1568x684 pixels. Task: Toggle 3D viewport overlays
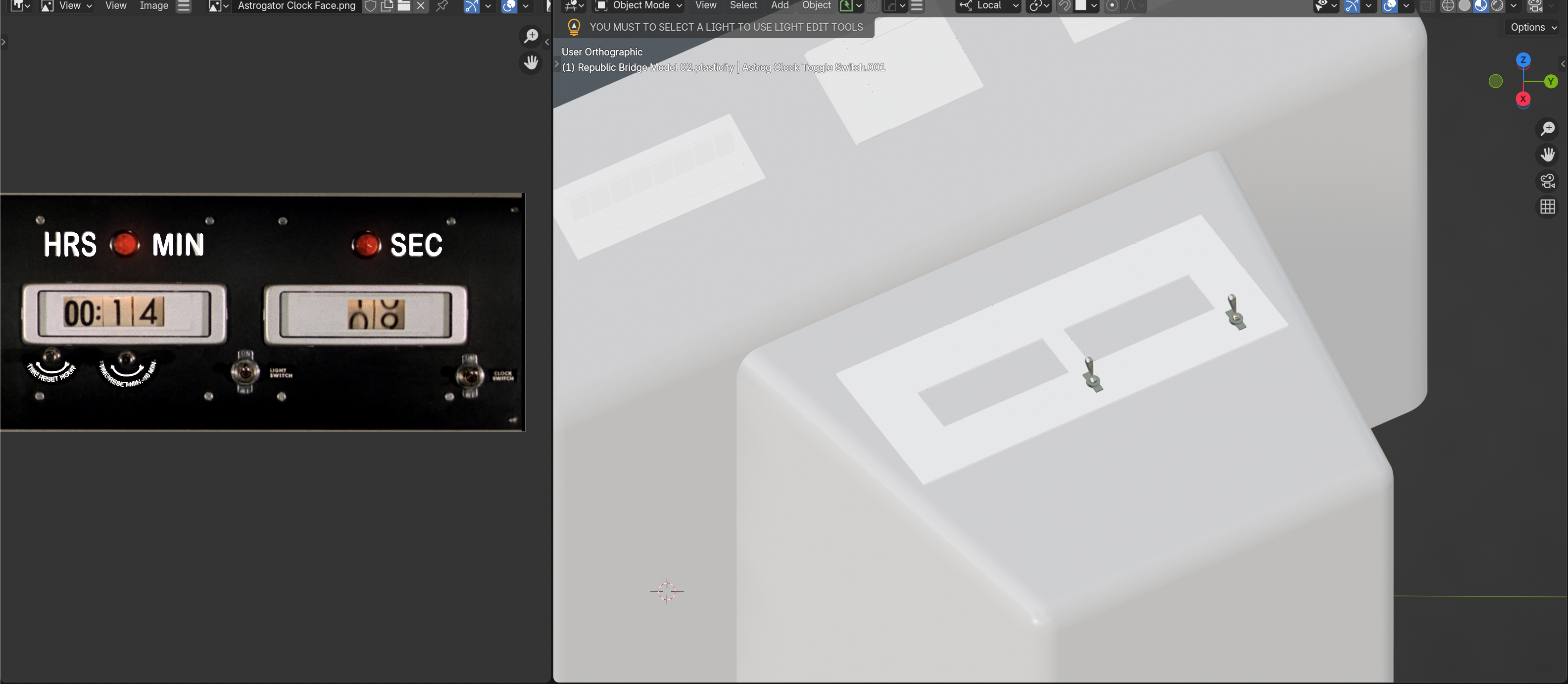click(x=1390, y=5)
